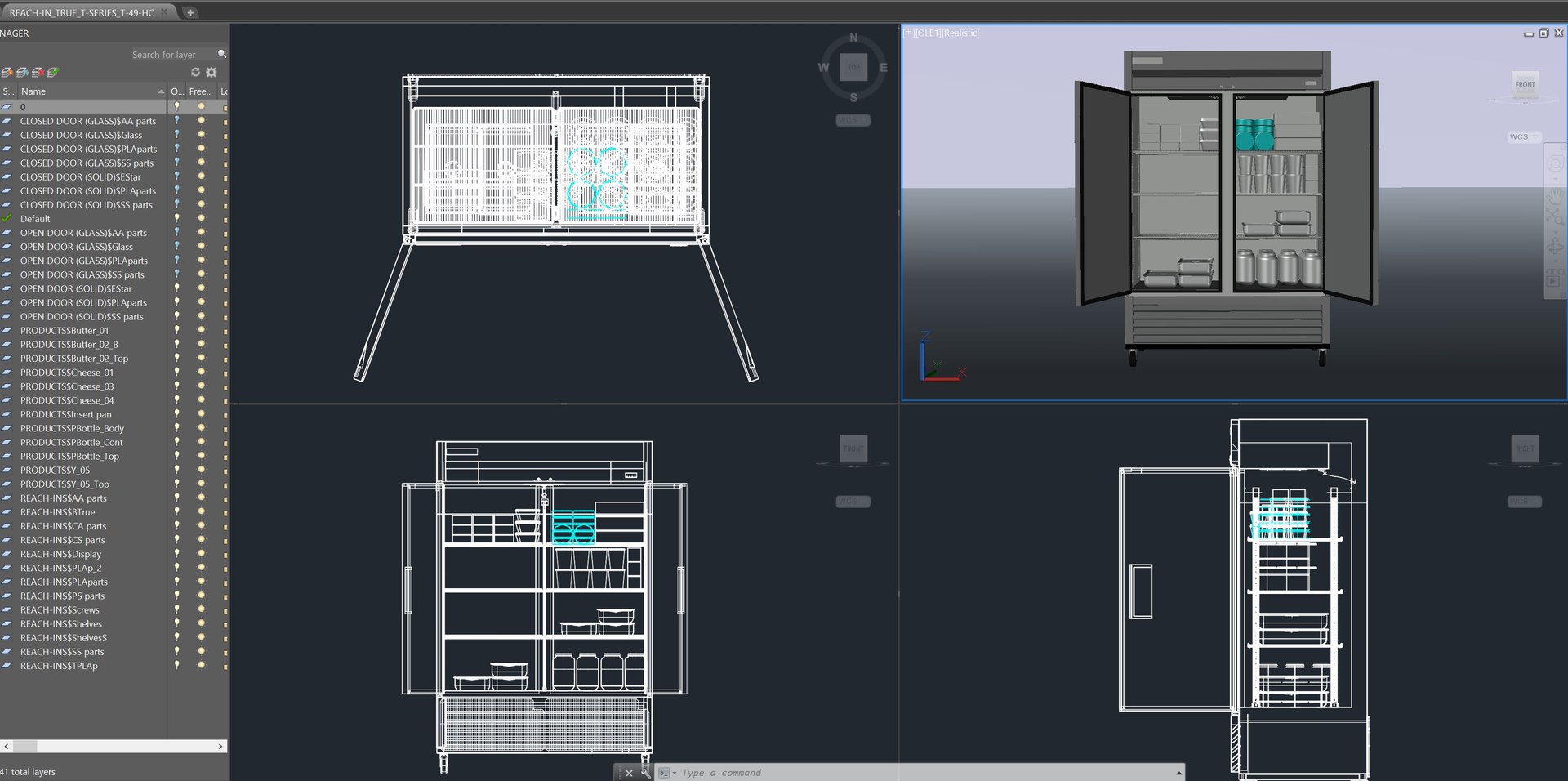The image size is (1568, 781).
Task: Refresh the layer list
Action: [195, 72]
